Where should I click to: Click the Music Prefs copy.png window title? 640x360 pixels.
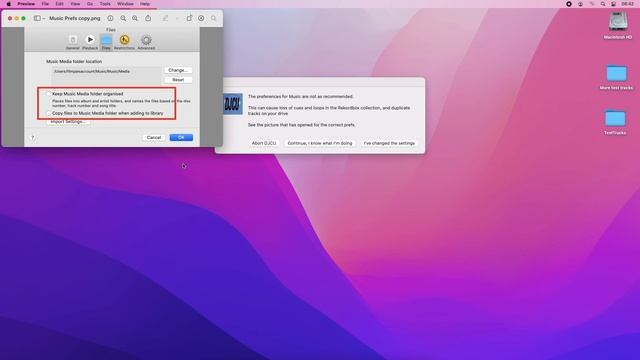[x=75, y=18]
